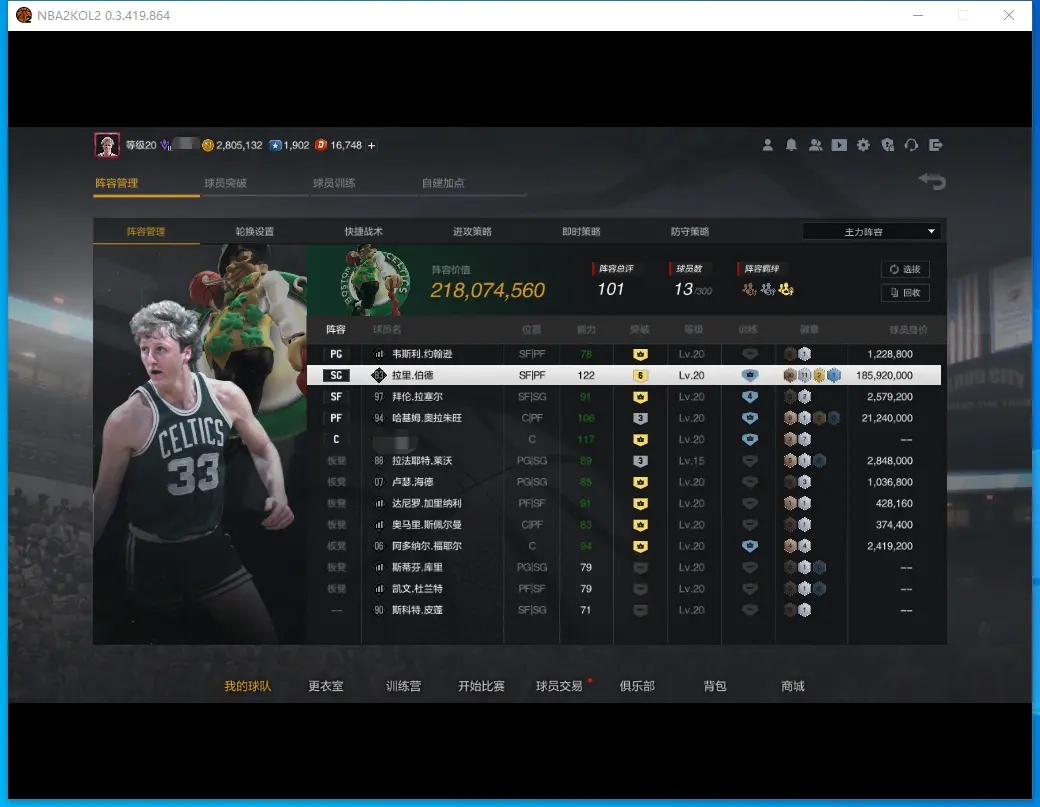Open notifications via the bell icon

click(791, 145)
